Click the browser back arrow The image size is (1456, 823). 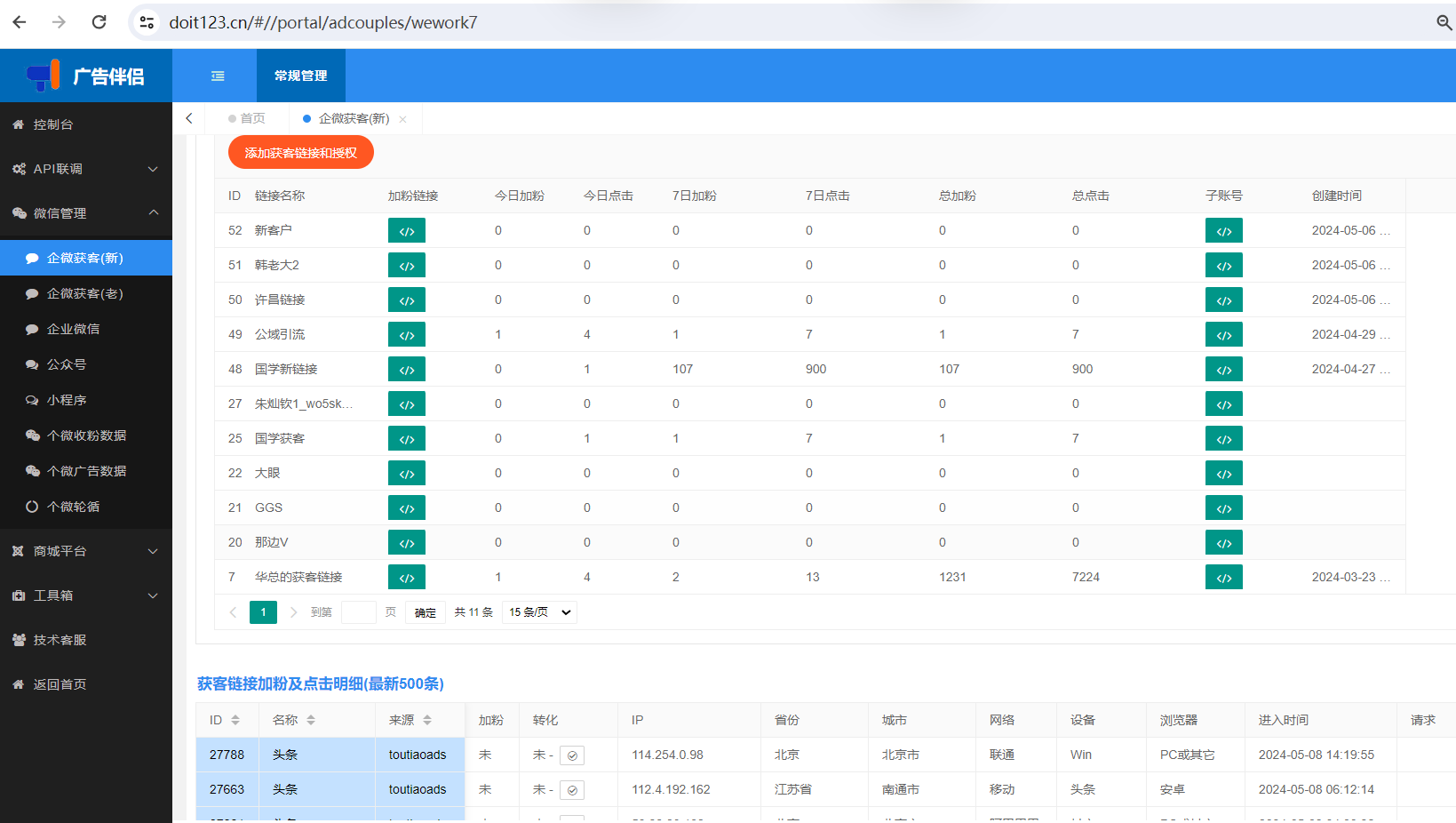coord(20,22)
